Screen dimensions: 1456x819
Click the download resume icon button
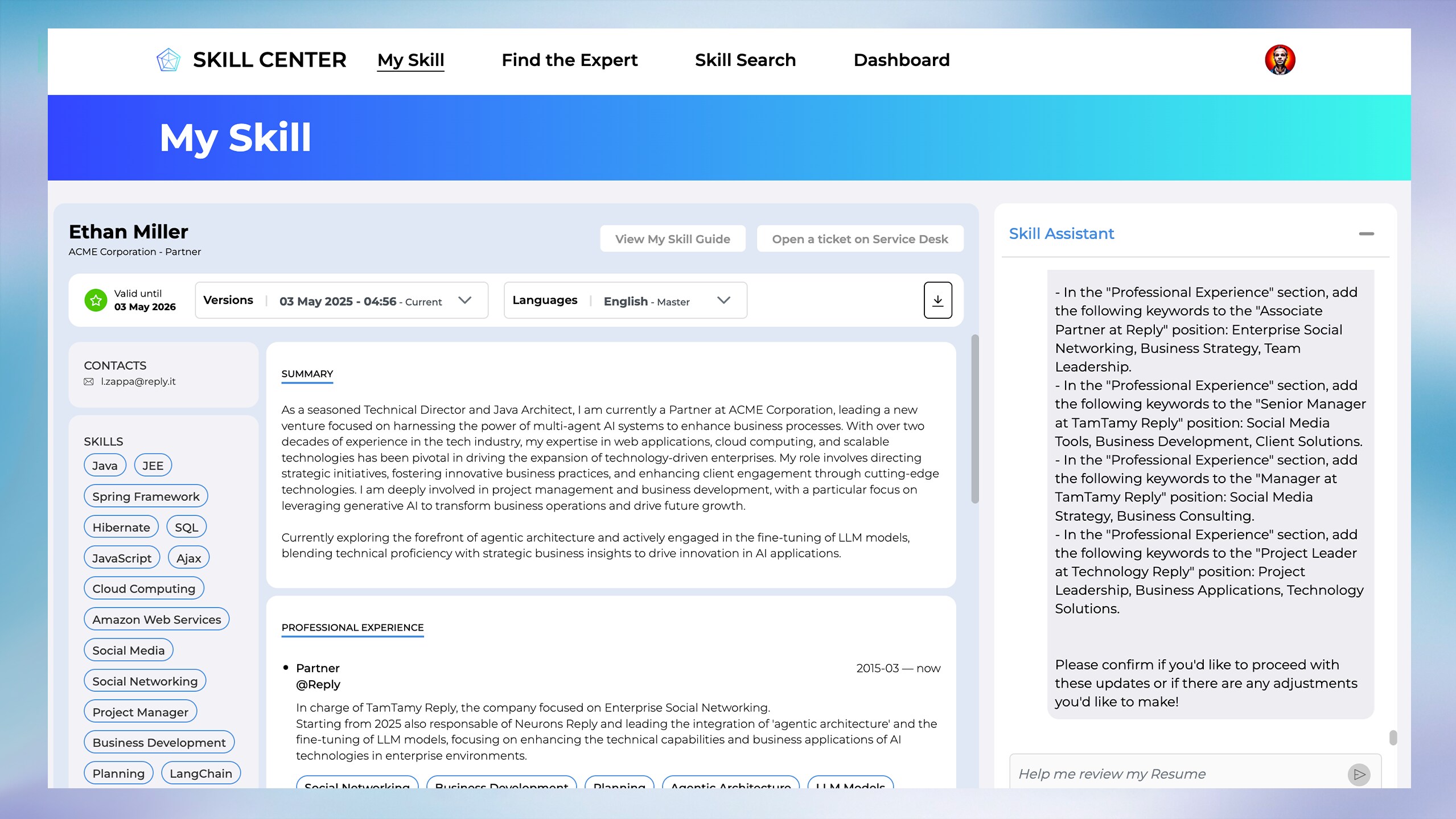(x=937, y=300)
